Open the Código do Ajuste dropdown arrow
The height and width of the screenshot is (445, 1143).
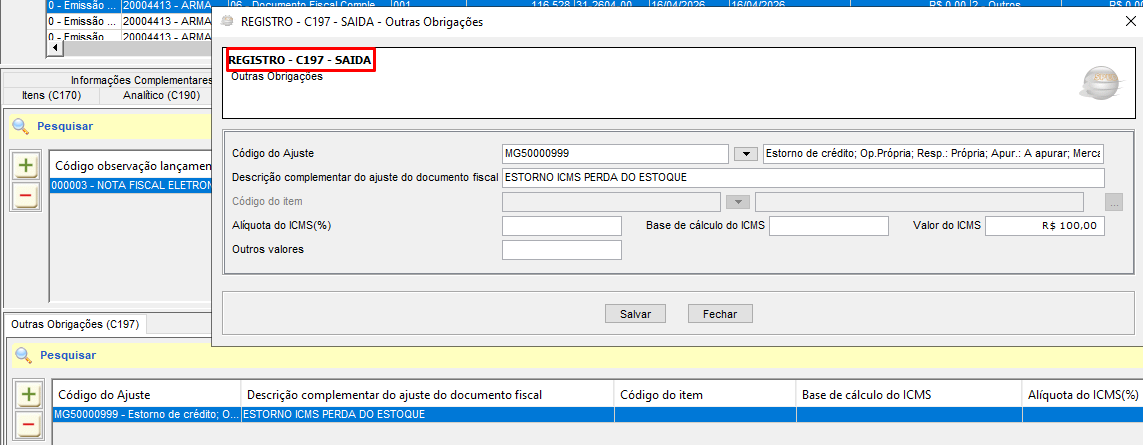(744, 154)
